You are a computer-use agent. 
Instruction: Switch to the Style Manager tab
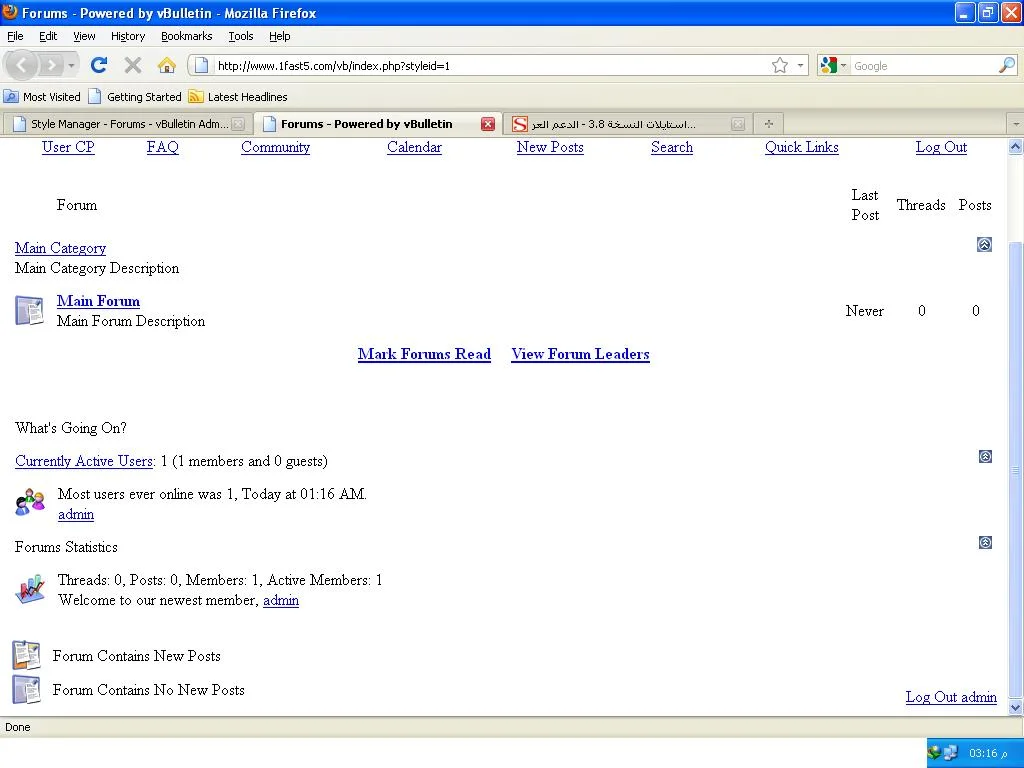tap(128, 124)
